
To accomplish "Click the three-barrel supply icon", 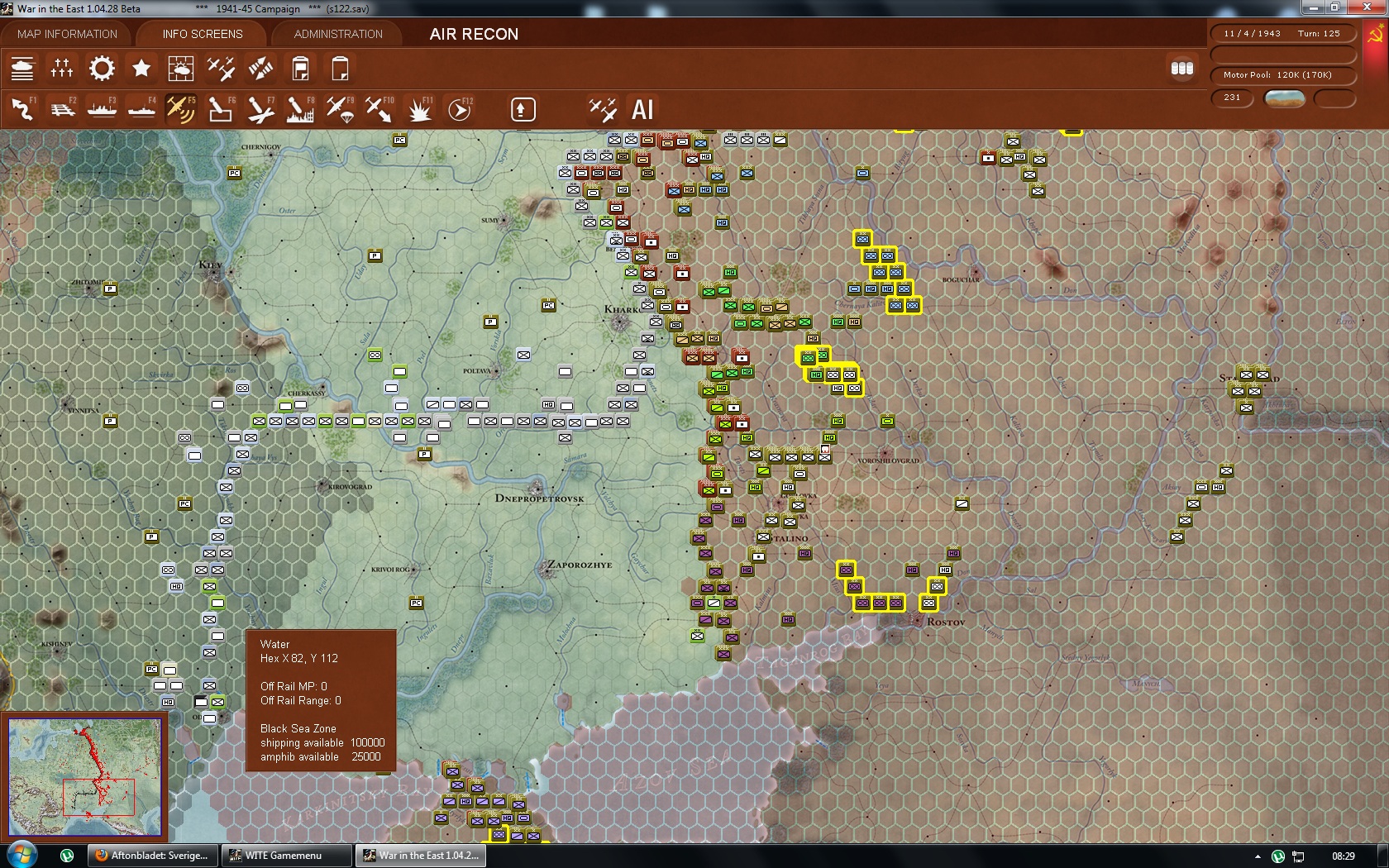I will [x=1182, y=68].
